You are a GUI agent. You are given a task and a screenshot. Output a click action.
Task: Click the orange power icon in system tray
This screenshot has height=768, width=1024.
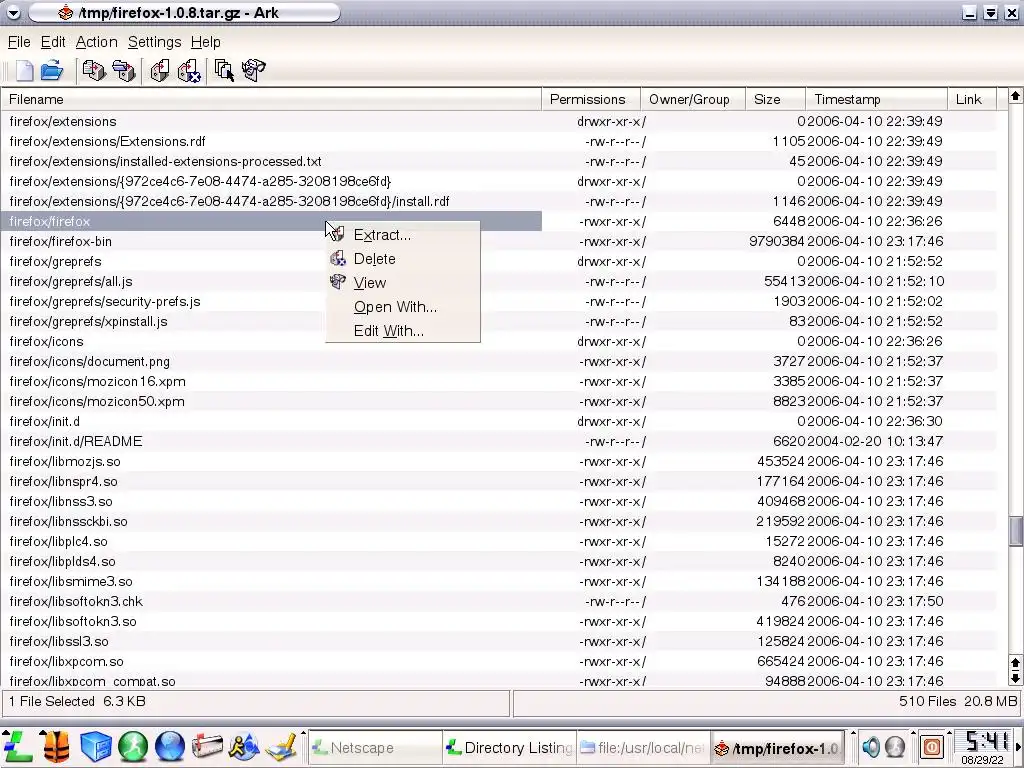[x=933, y=746]
